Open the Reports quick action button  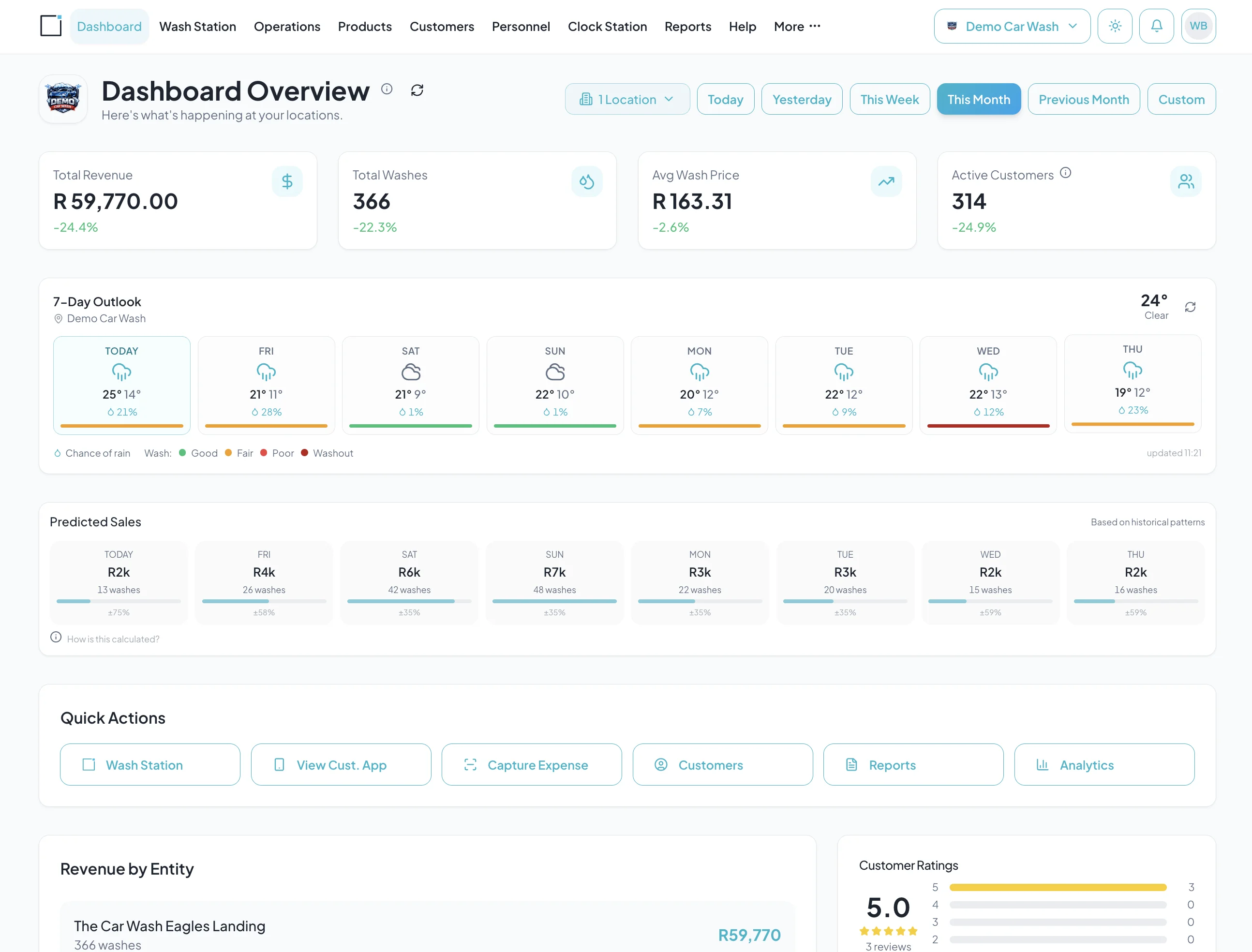[x=913, y=764]
